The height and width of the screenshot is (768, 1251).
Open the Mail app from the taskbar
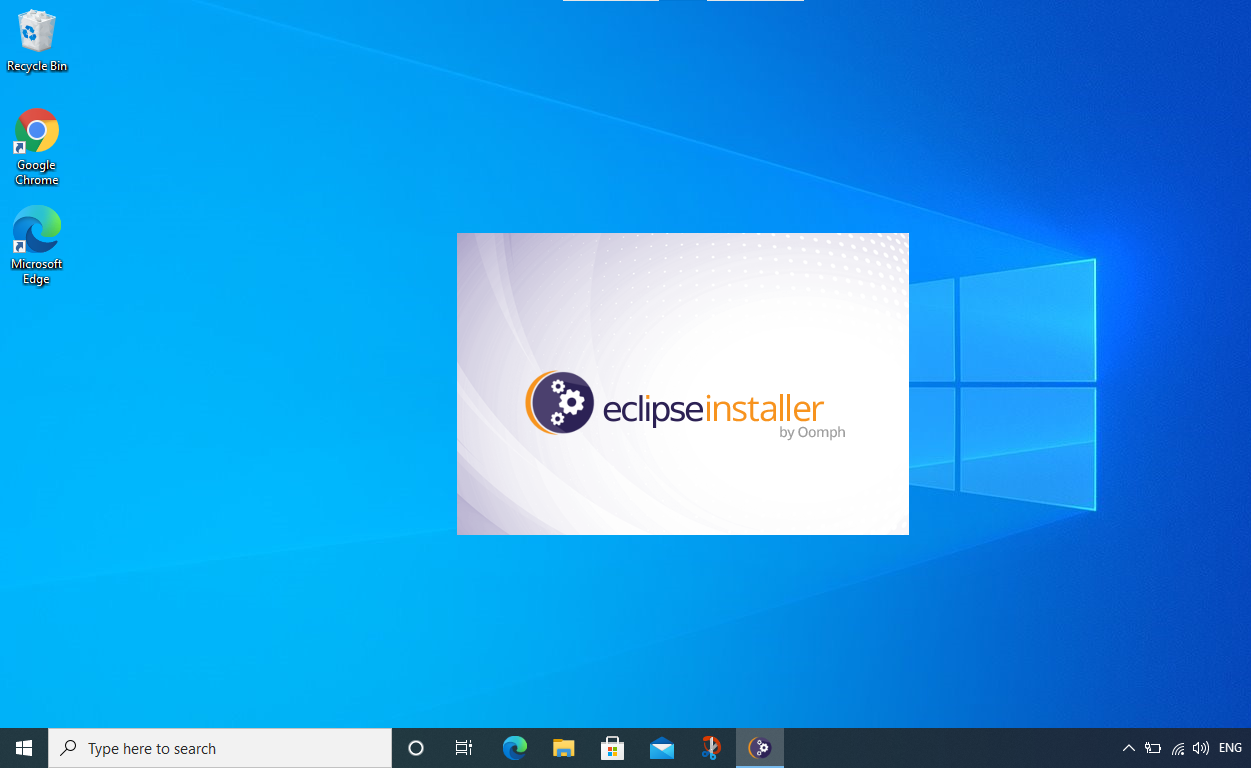pos(661,747)
